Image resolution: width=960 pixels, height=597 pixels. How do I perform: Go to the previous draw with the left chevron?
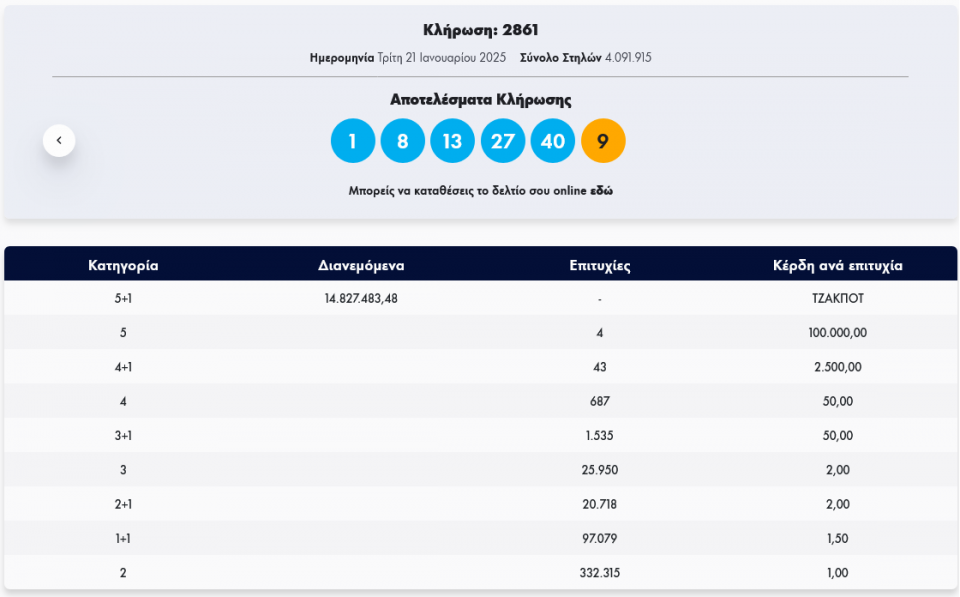(59, 141)
